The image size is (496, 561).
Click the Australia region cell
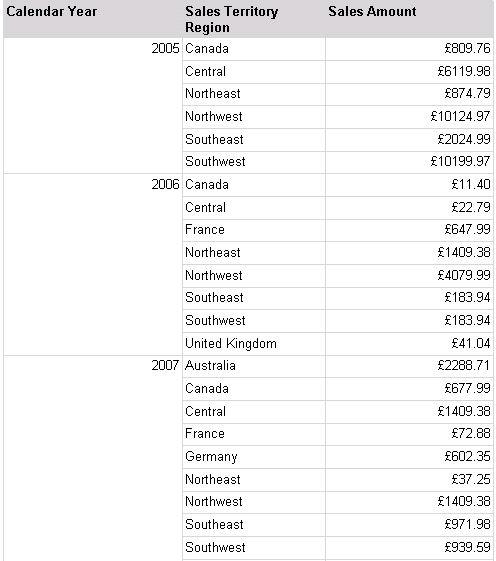(x=254, y=366)
